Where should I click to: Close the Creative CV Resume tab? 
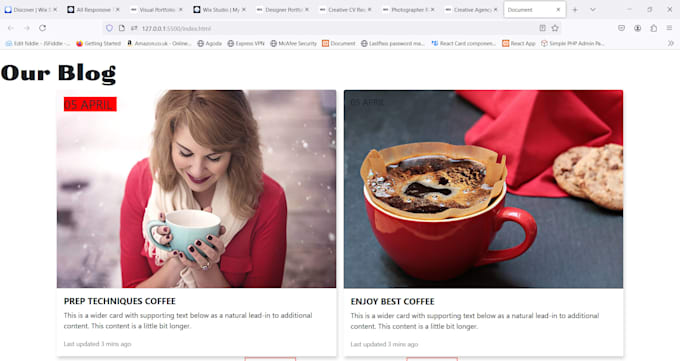pyautogui.click(x=369, y=10)
